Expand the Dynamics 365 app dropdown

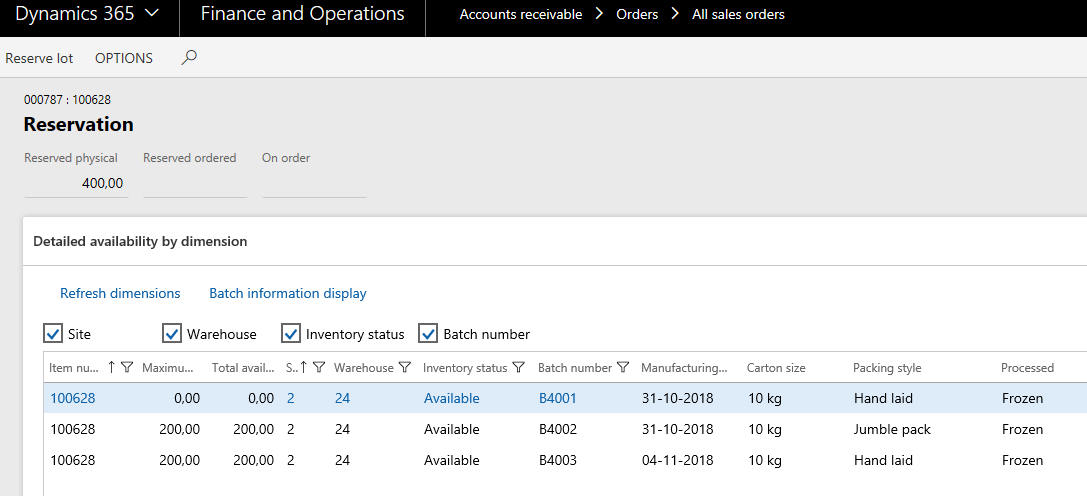point(151,14)
